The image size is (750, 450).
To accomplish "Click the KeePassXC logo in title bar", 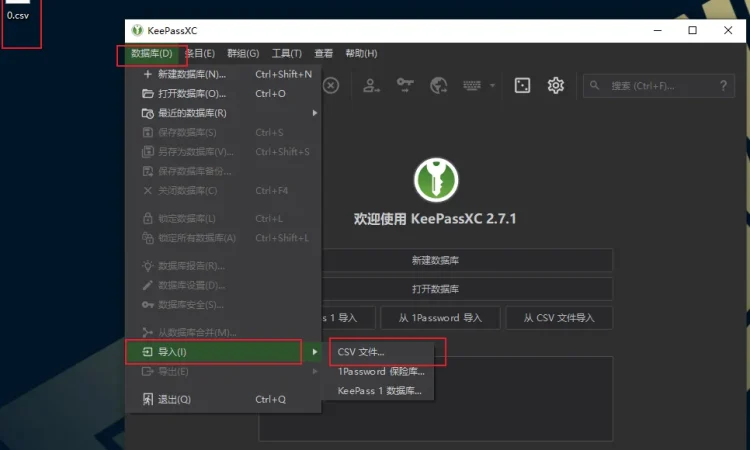I will (x=137, y=31).
